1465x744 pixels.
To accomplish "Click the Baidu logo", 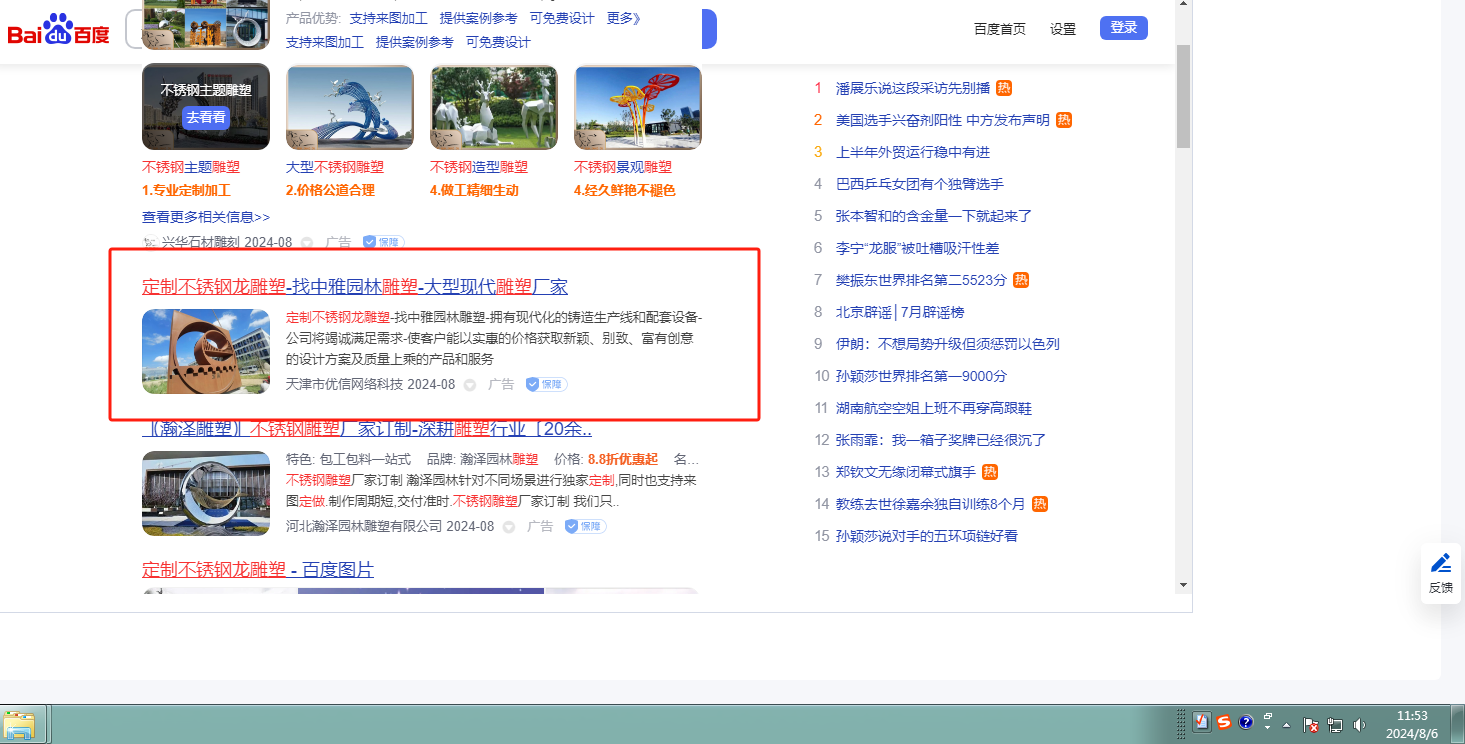I will click(59, 30).
